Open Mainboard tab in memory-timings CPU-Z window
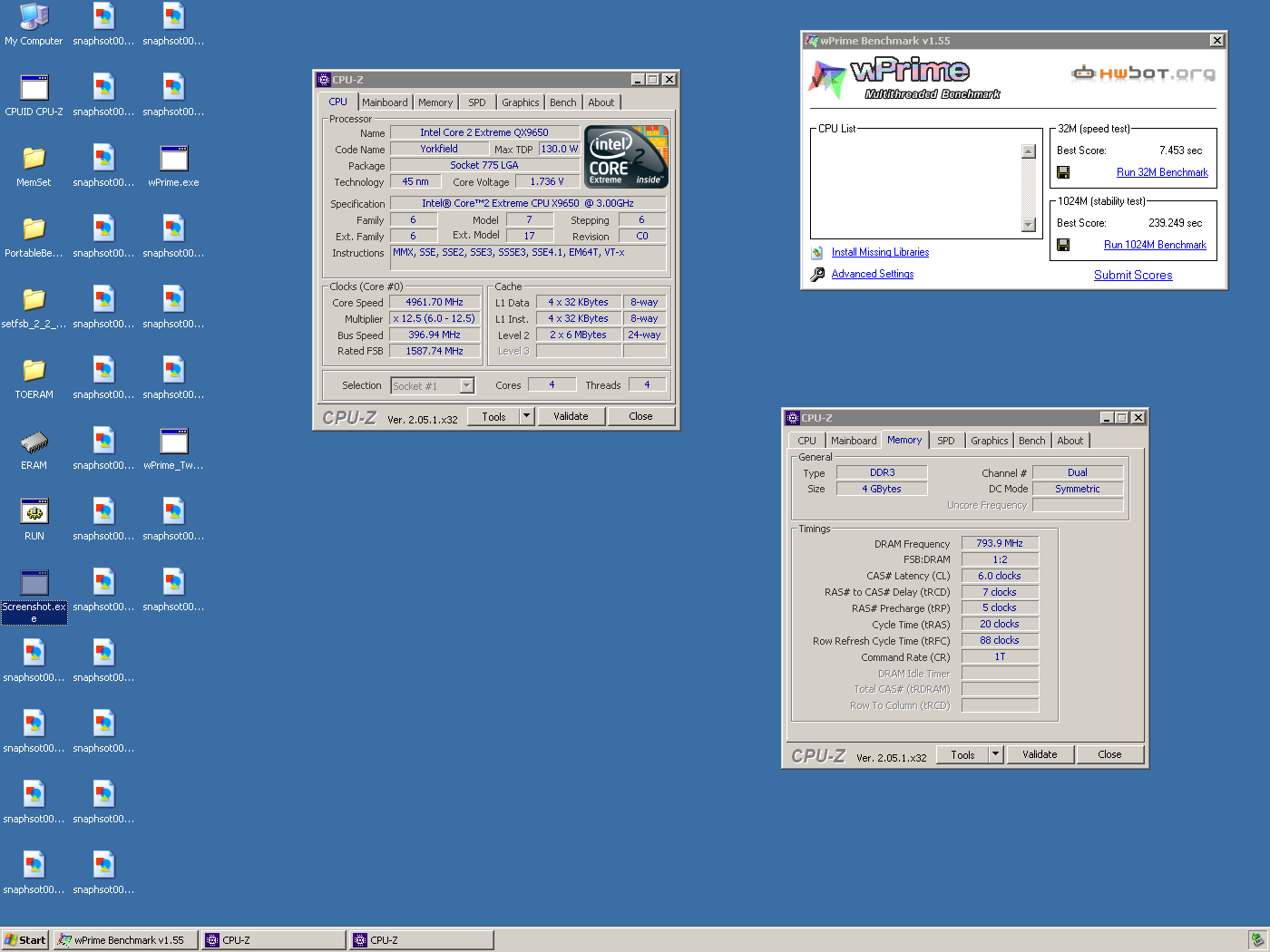1270x952 pixels. click(x=855, y=441)
